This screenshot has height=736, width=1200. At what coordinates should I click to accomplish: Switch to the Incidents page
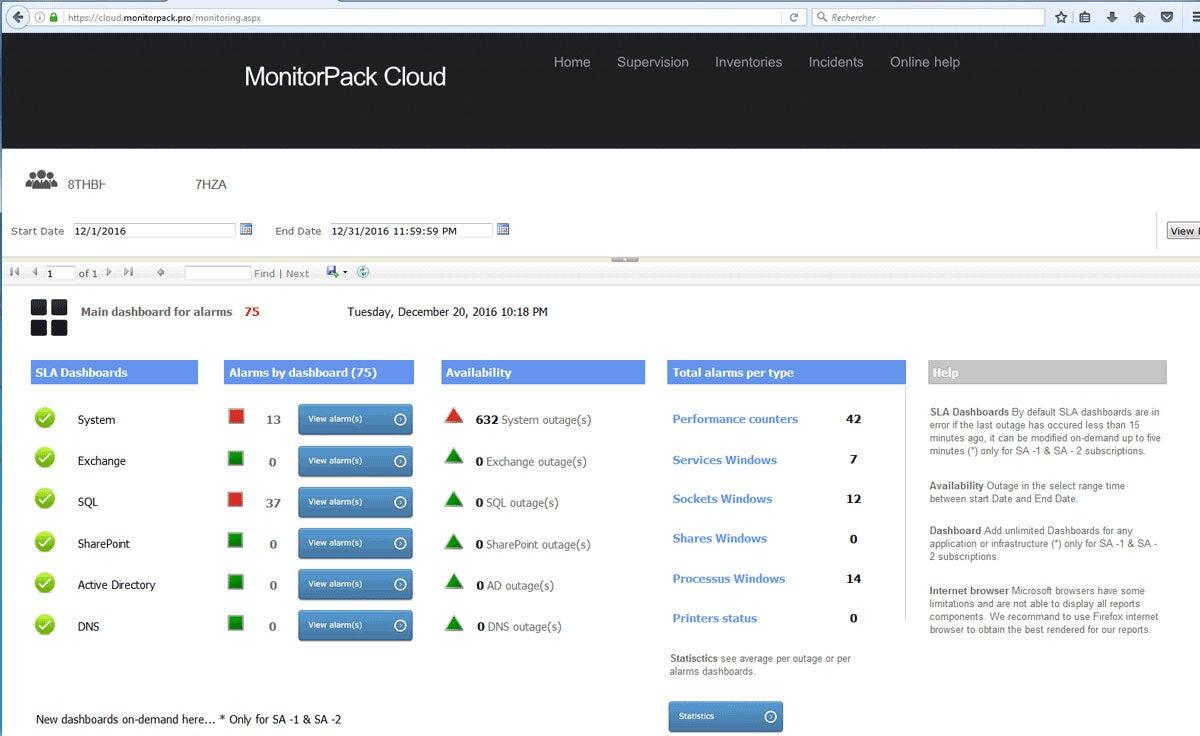tap(836, 62)
